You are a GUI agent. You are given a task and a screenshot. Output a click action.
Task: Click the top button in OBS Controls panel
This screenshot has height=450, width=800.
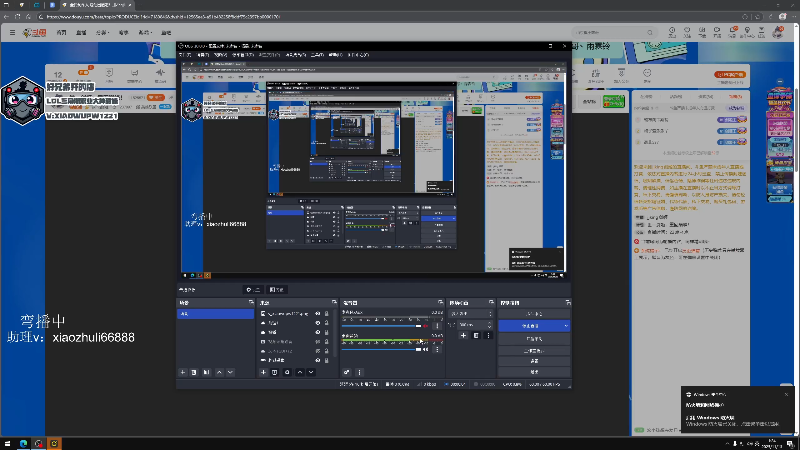[x=534, y=313]
